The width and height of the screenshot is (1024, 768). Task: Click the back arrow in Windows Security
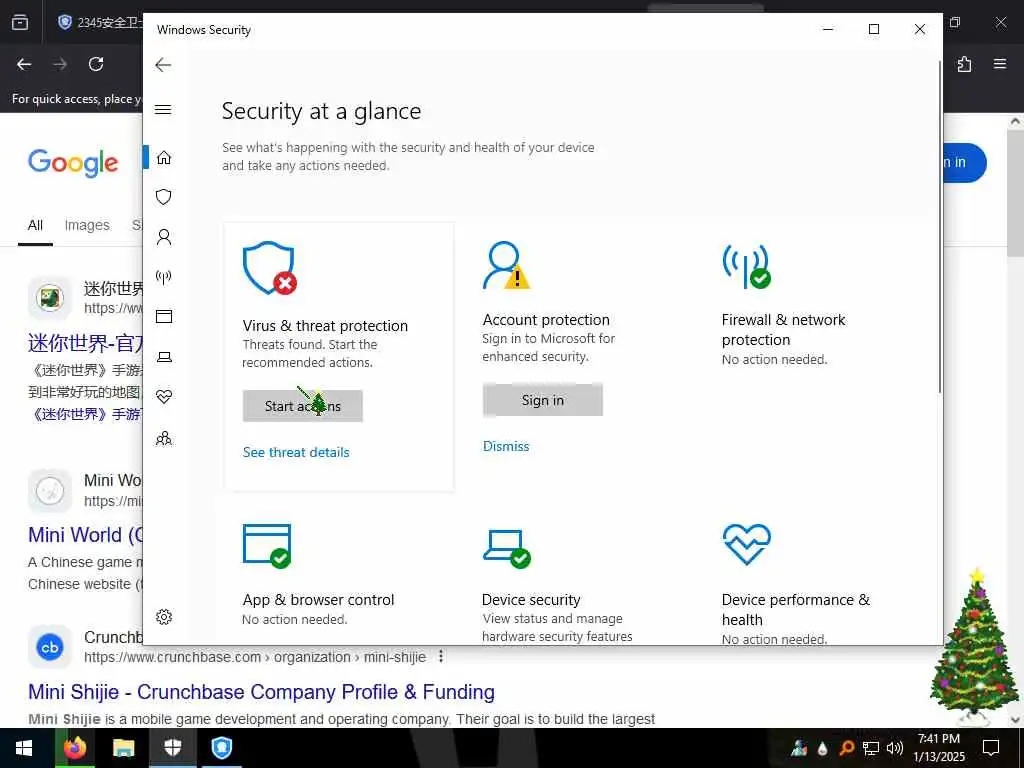(x=163, y=65)
